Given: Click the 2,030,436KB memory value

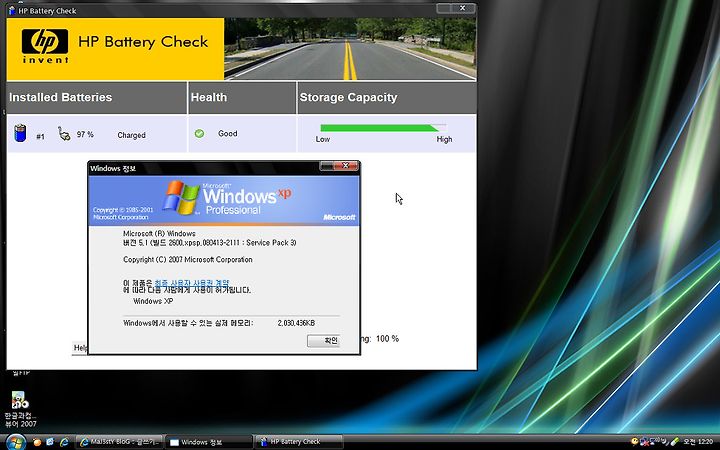Looking at the screenshot, I should (x=296, y=323).
